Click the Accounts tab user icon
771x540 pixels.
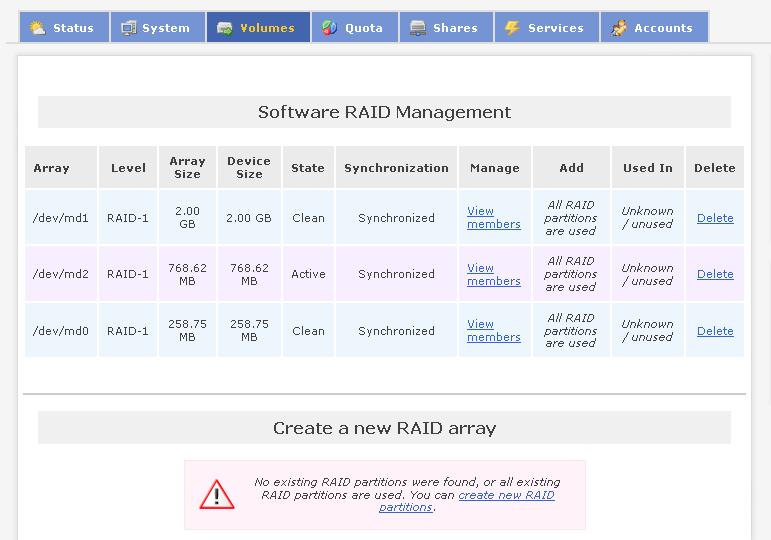point(619,28)
